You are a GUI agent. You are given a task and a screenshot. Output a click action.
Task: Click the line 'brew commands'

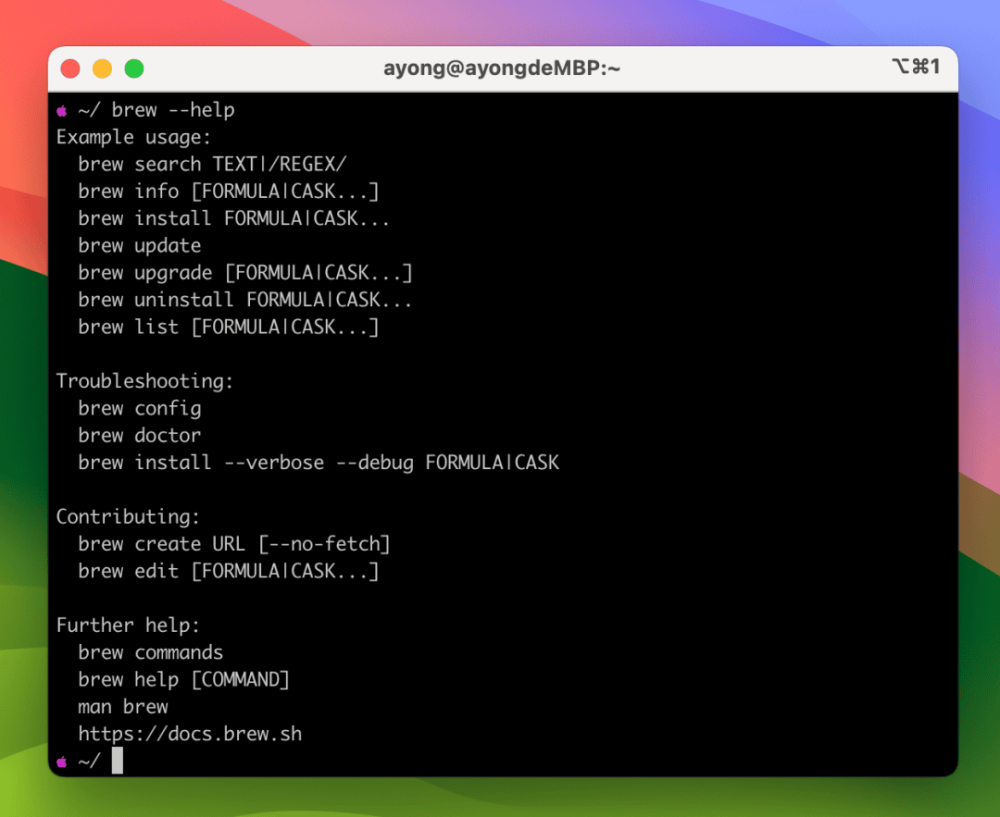point(151,652)
